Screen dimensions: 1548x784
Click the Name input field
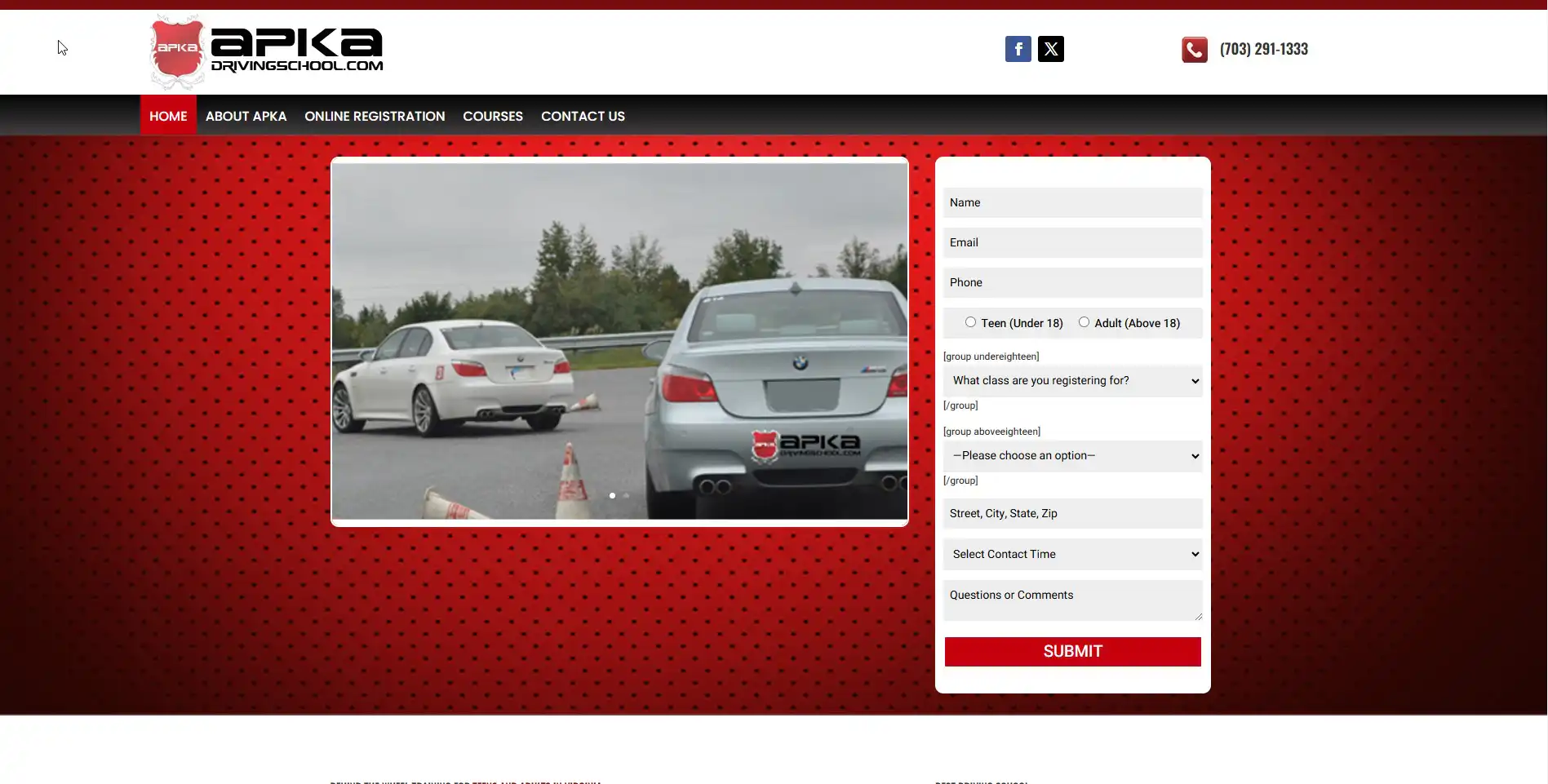tap(1071, 202)
